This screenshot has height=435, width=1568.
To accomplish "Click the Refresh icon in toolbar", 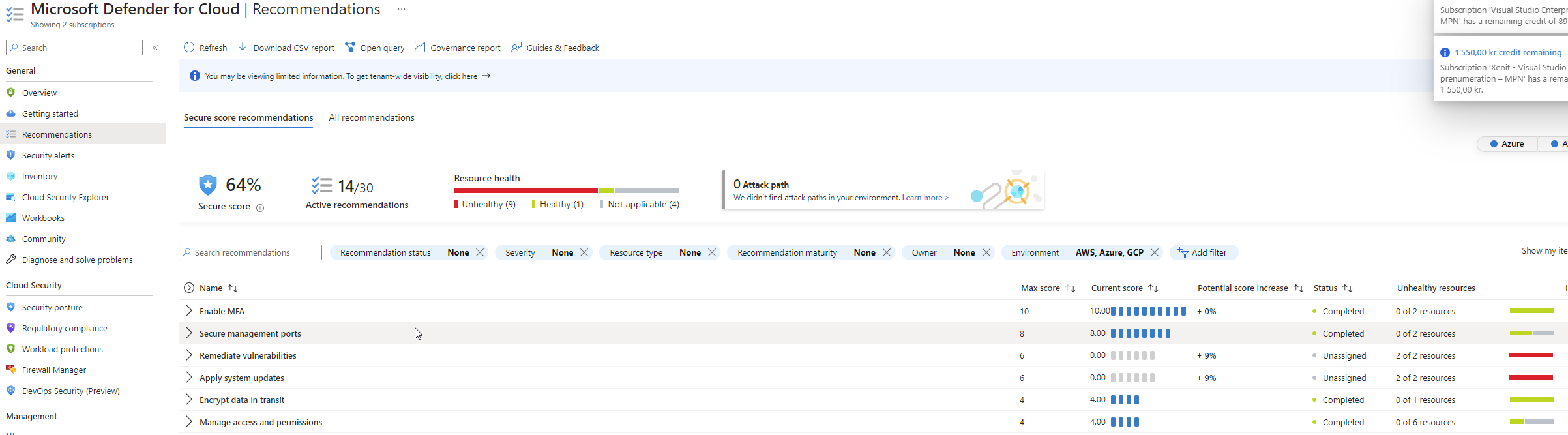I will tap(189, 47).
